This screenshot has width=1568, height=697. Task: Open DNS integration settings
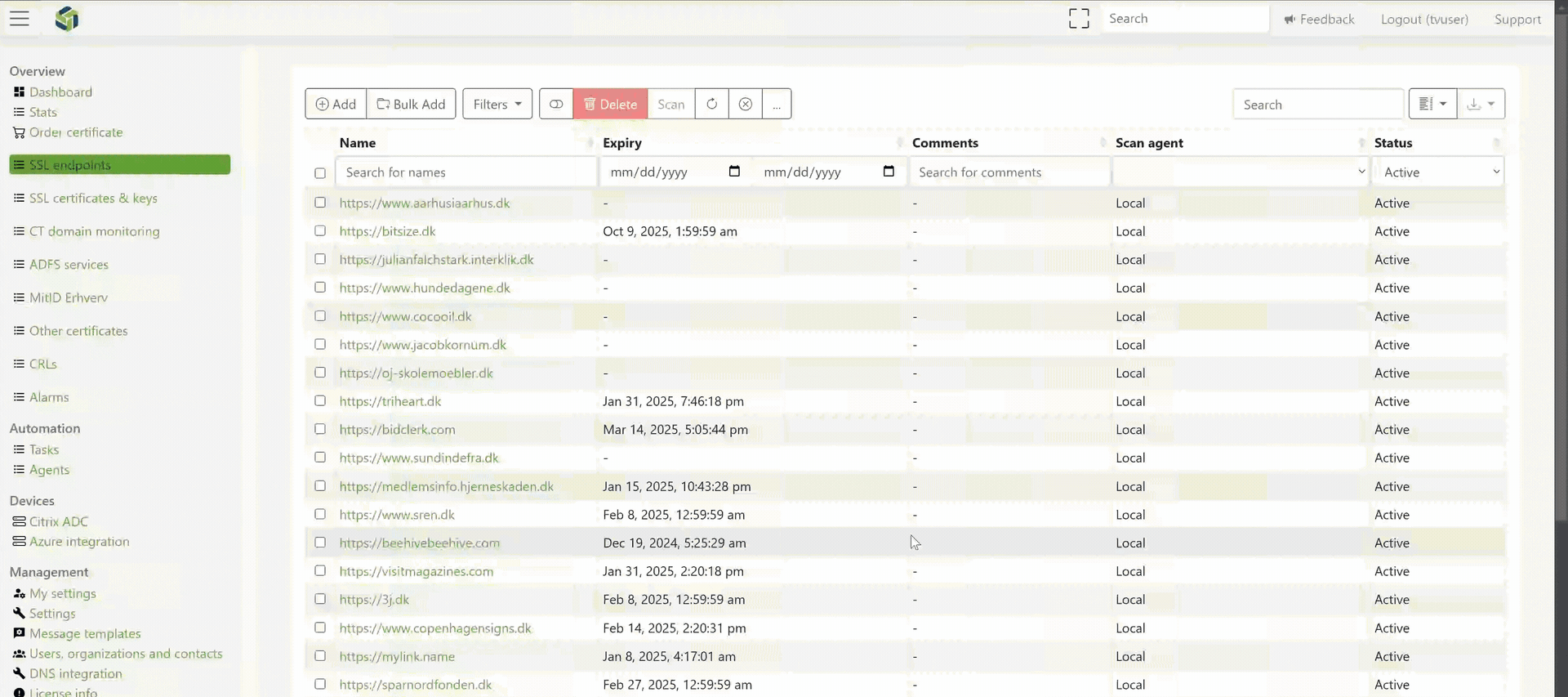[68, 673]
